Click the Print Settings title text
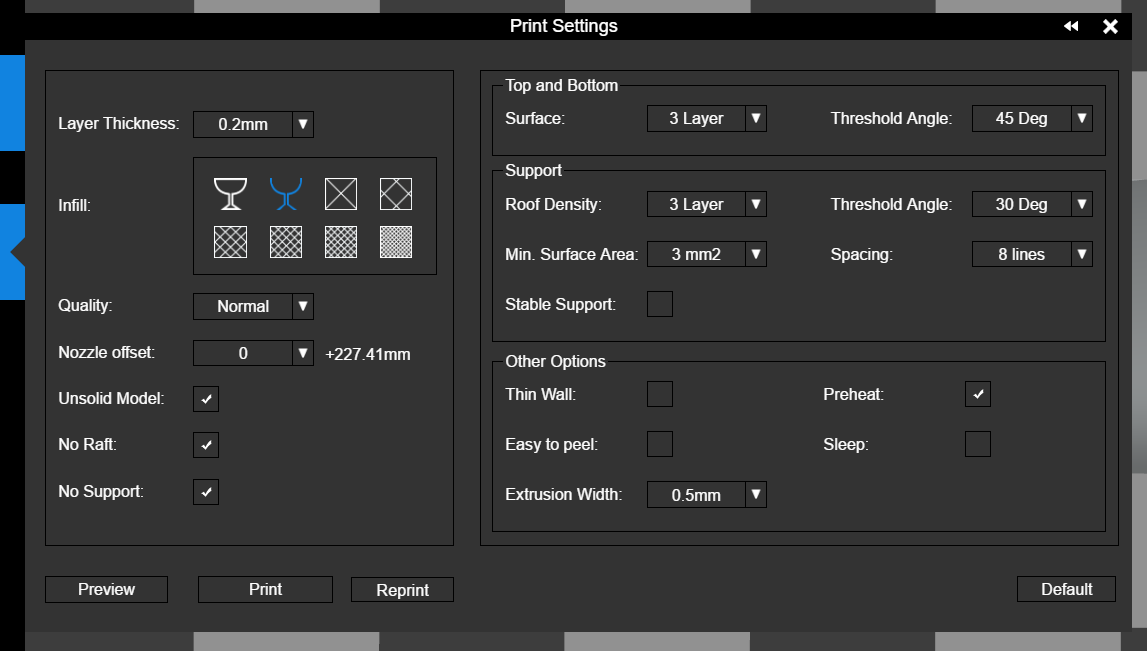Image resolution: width=1147 pixels, height=651 pixels. tap(564, 26)
